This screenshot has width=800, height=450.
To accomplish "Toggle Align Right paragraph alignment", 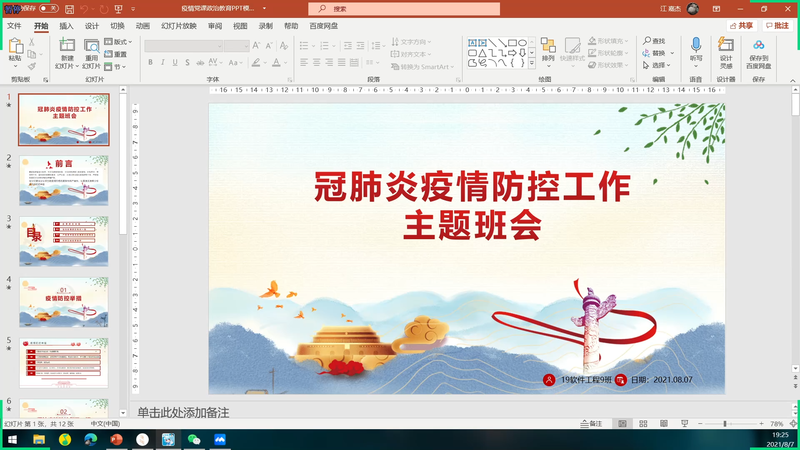I will [x=329, y=62].
